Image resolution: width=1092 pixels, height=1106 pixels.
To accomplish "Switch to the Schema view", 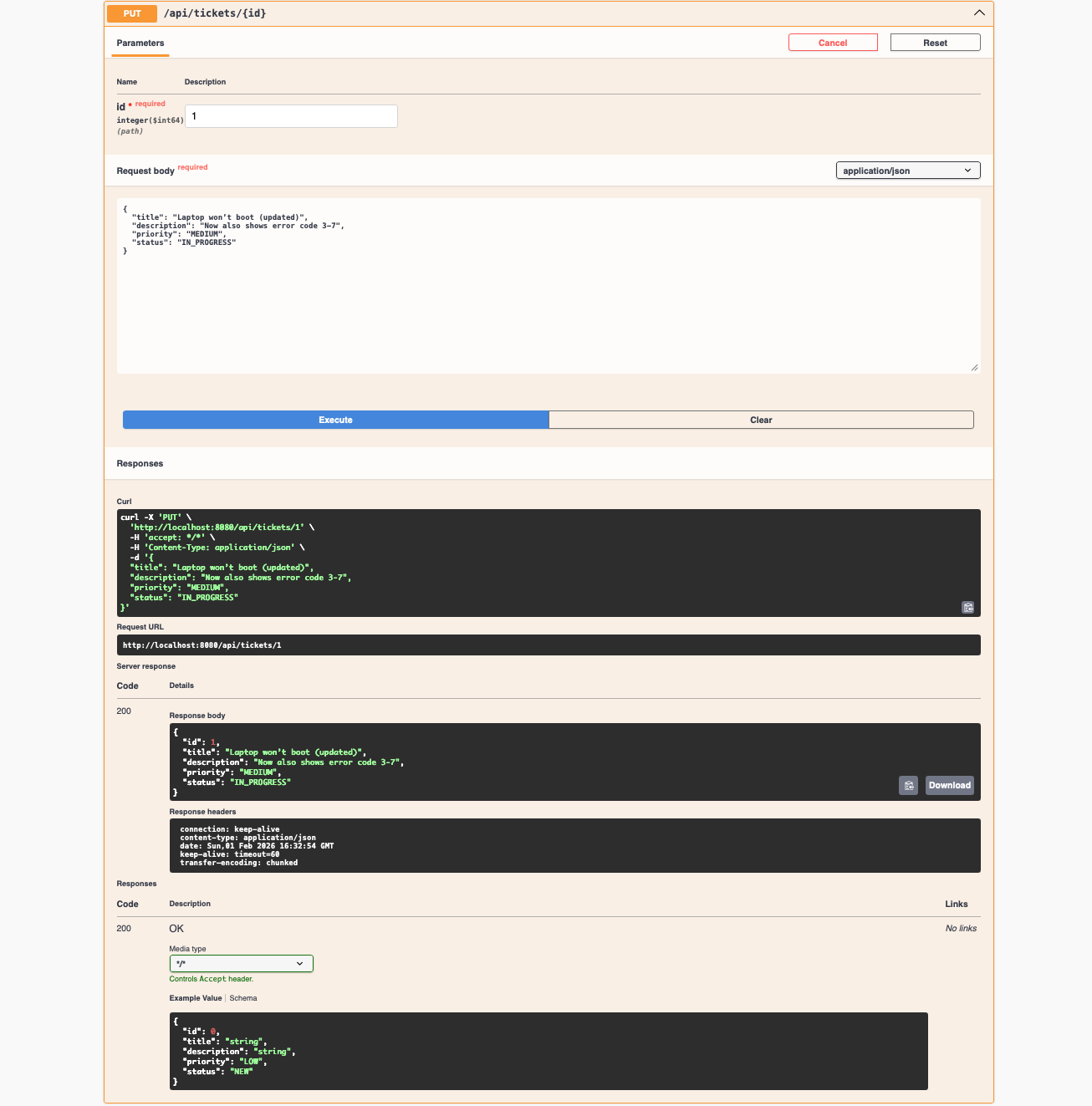I will tap(242, 997).
